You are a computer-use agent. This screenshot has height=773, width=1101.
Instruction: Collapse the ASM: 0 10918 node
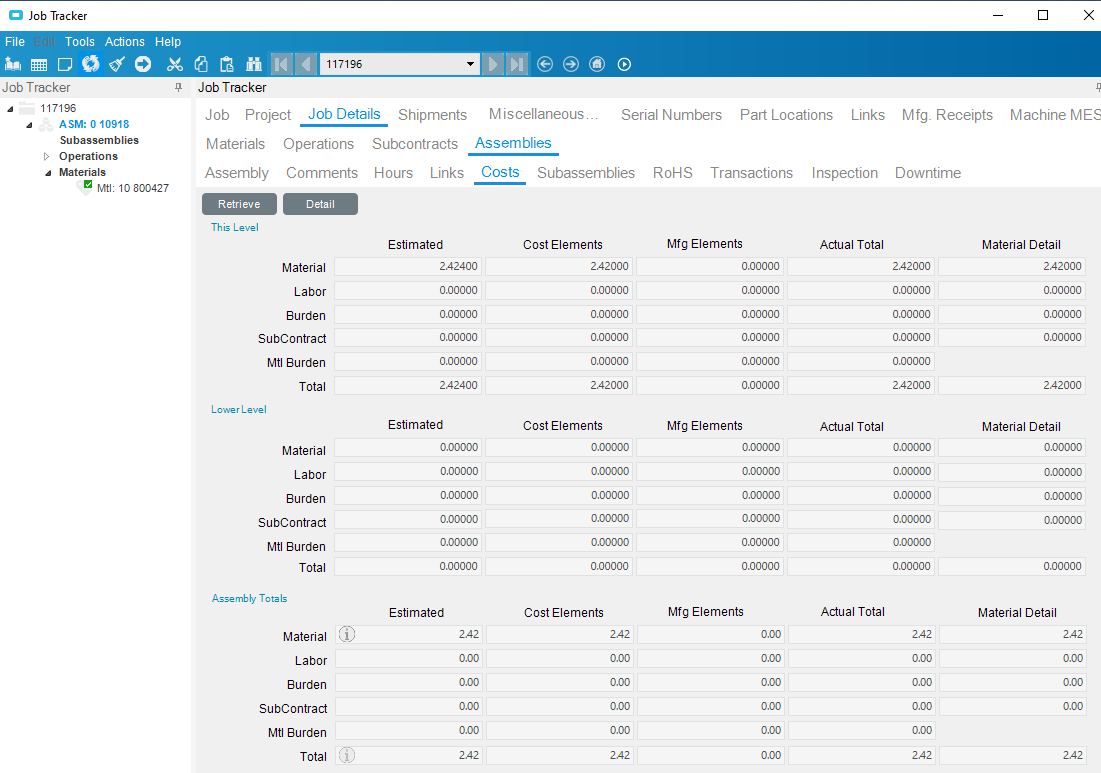pos(29,125)
